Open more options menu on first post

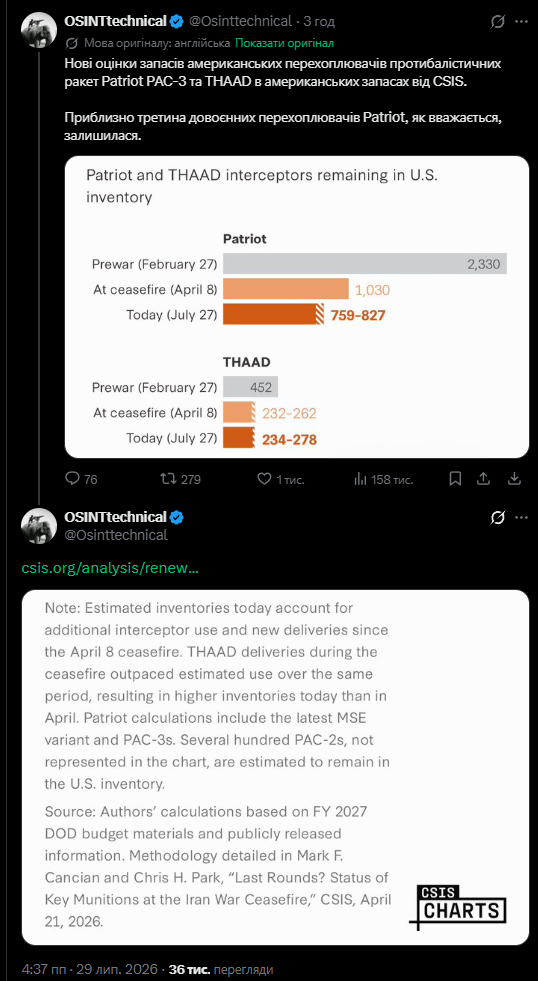(521, 22)
